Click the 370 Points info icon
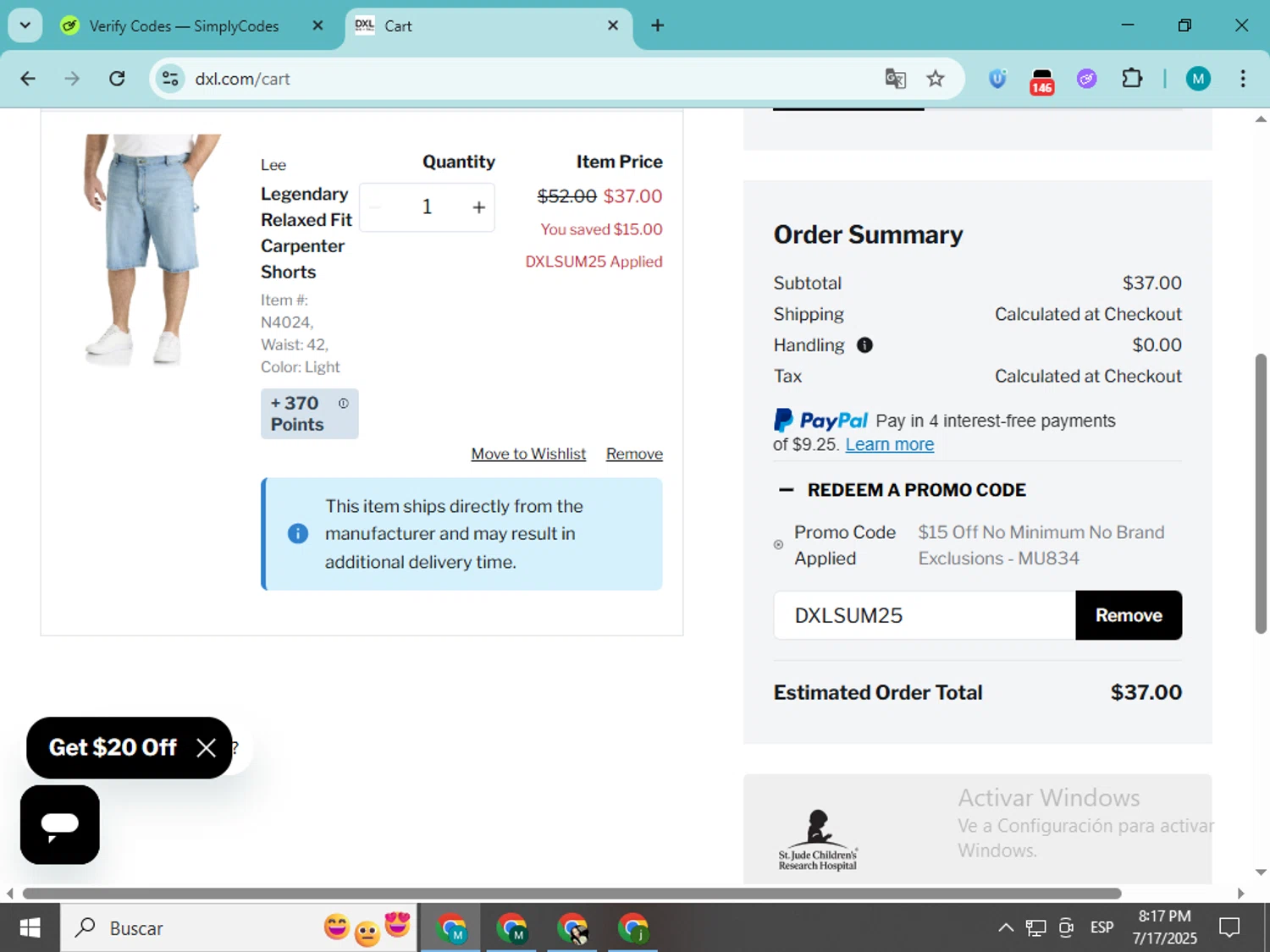1270x952 pixels. point(343,404)
